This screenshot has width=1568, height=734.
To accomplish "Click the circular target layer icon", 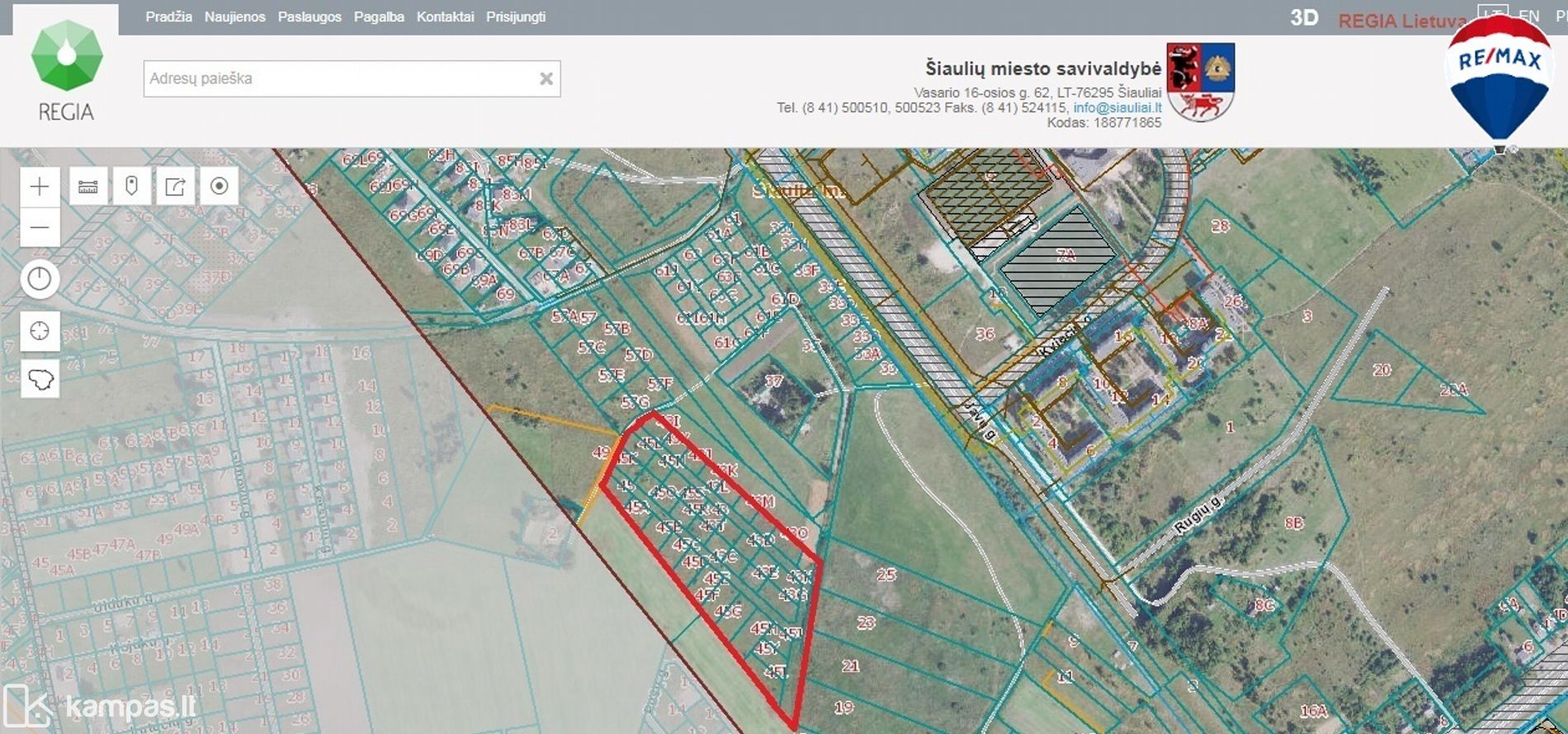I will tap(219, 186).
